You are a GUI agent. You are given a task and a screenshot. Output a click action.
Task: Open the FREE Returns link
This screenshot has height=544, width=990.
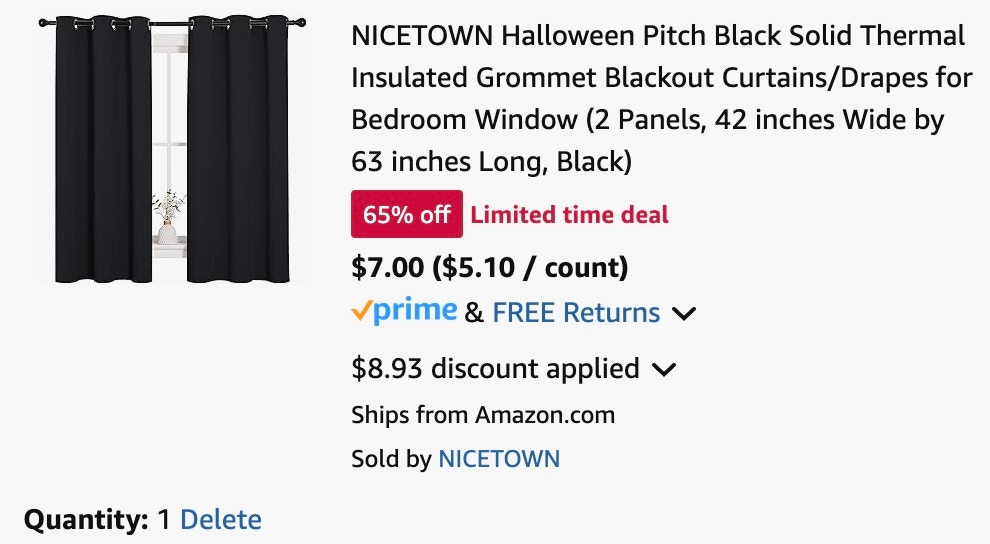tap(576, 313)
